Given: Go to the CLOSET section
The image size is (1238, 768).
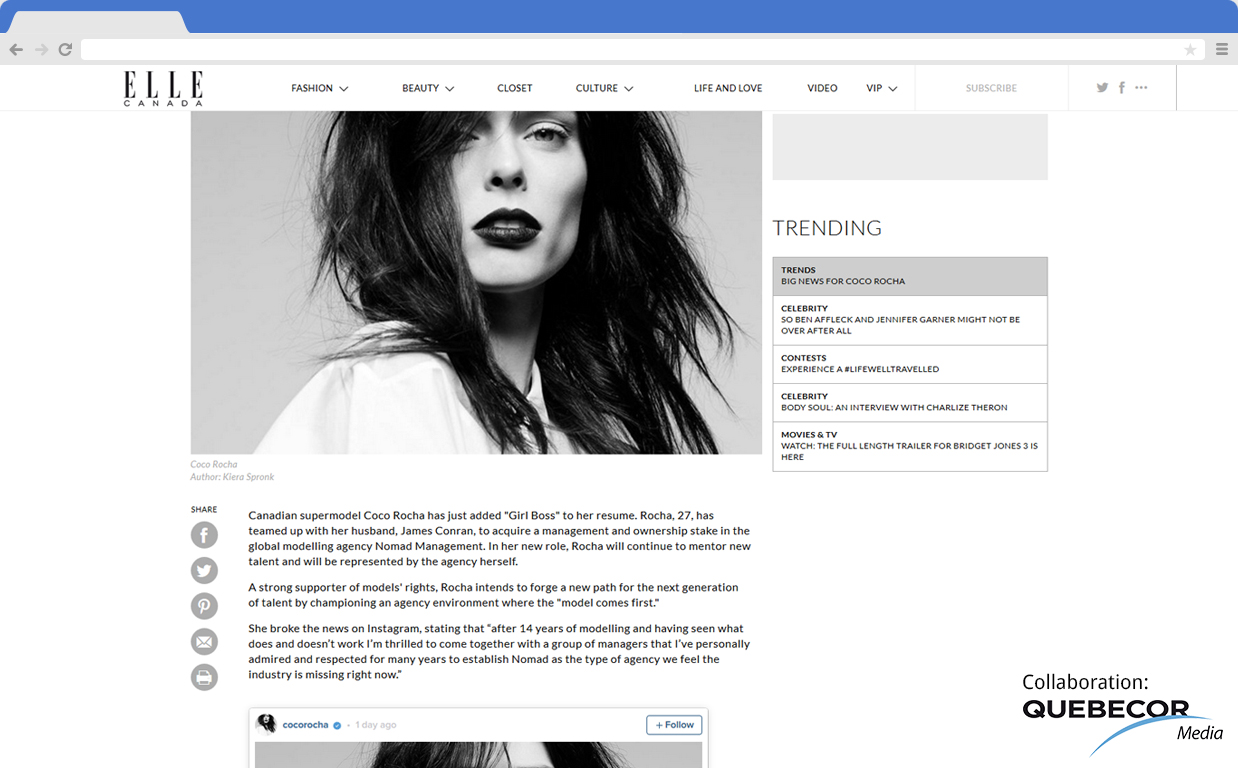Looking at the screenshot, I should (514, 88).
